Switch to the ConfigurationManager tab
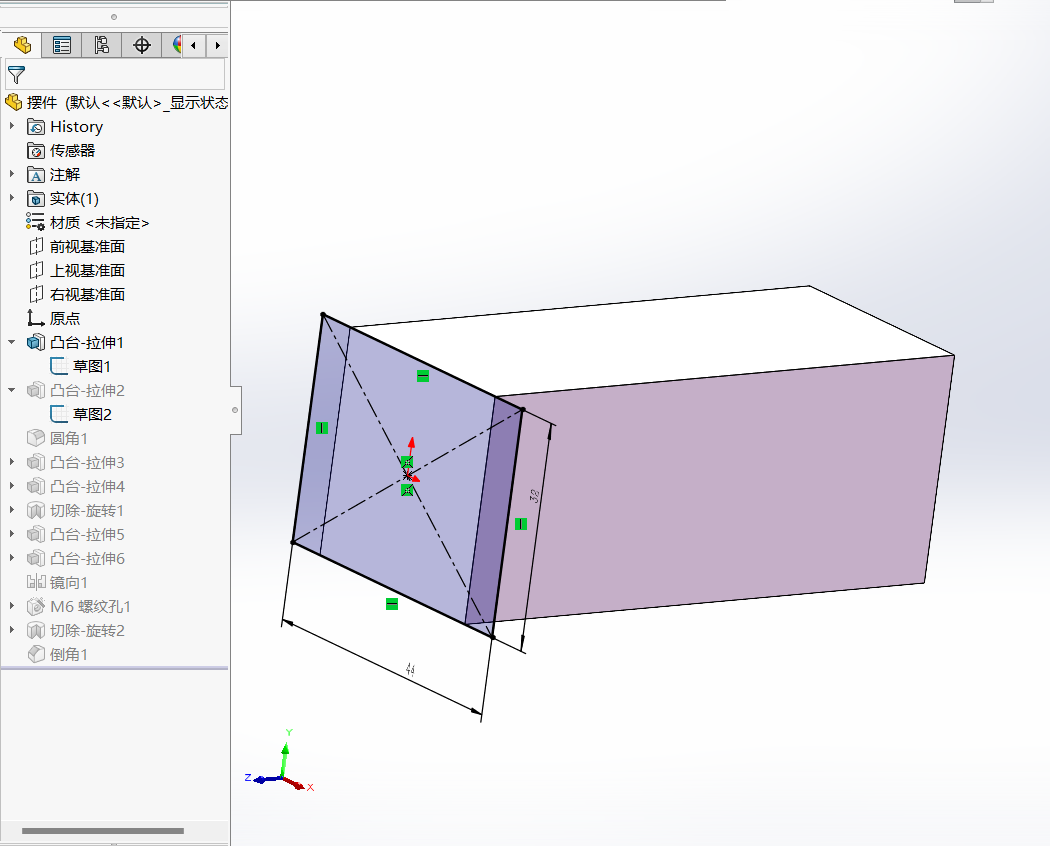 (x=101, y=45)
